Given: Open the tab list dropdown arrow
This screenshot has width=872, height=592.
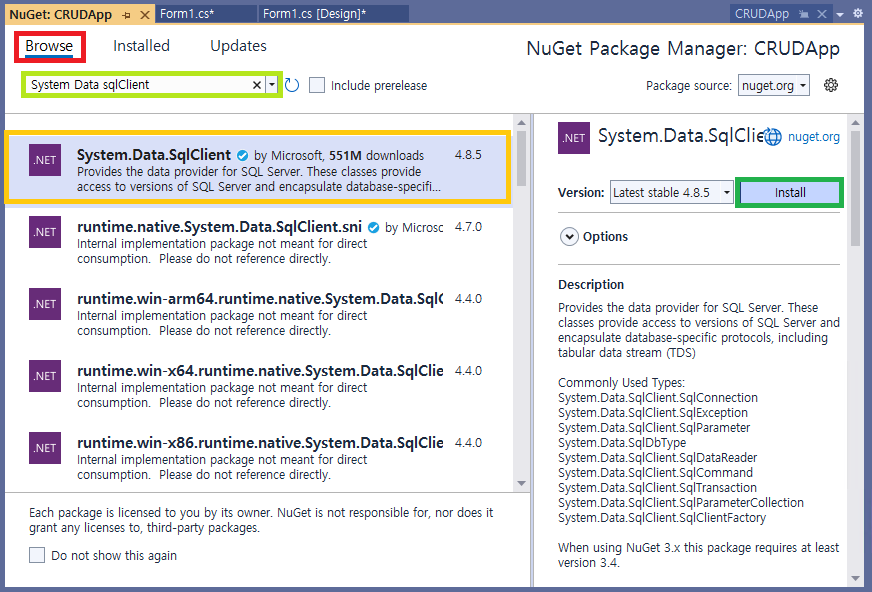Looking at the screenshot, I should tap(840, 14).
